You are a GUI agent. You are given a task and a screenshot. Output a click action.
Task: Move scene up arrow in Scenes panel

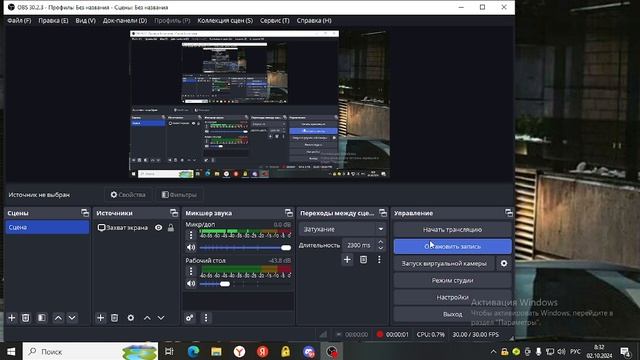click(x=58, y=318)
